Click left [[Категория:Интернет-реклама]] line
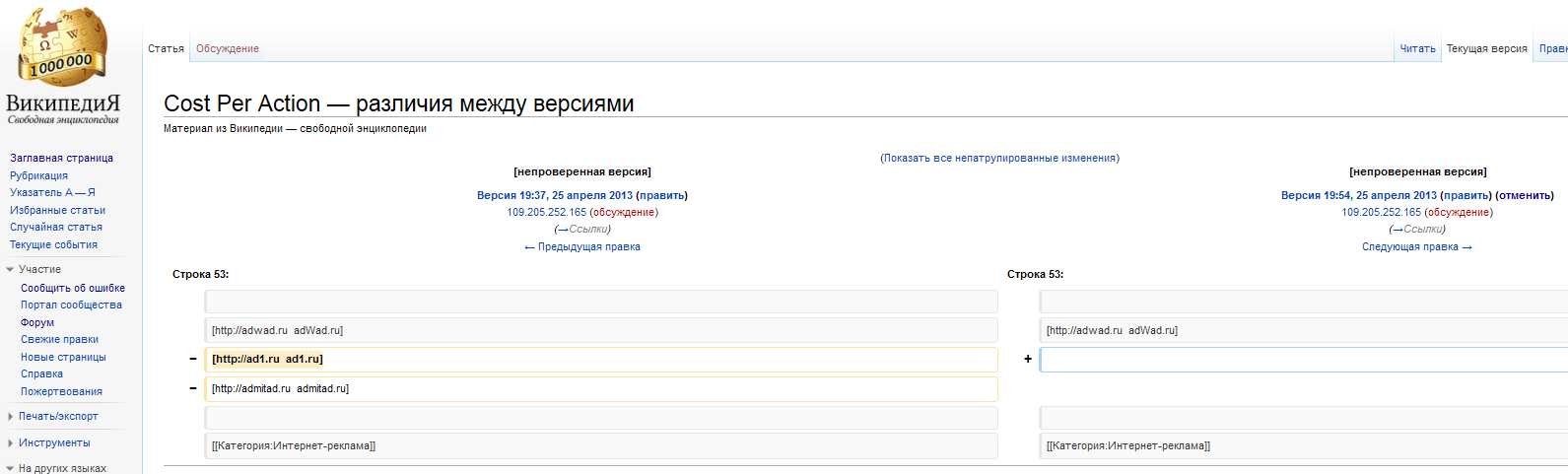 click(601, 445)
